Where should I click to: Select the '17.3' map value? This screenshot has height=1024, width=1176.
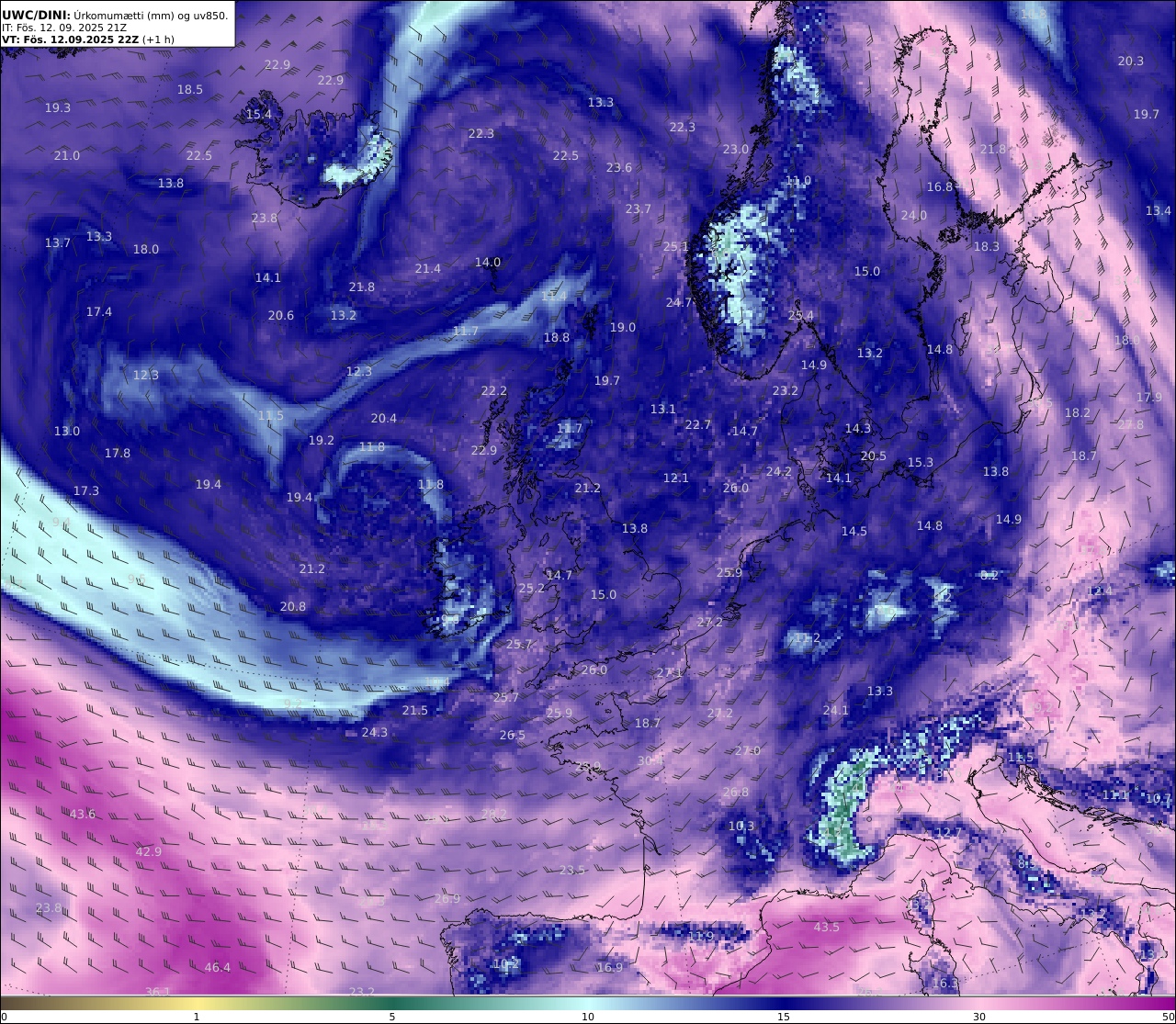coord(86,491)
